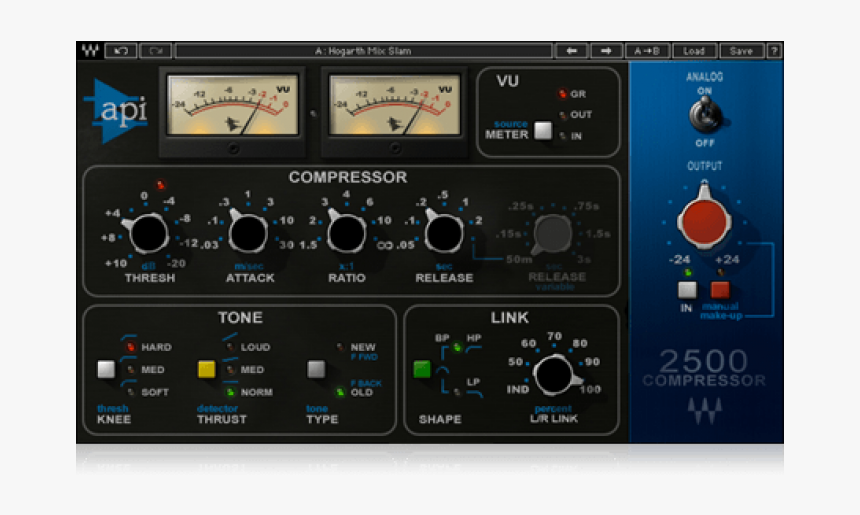Go to previous preset with left arrow
The height and width of the screenshot is (515, 860).
571,51
